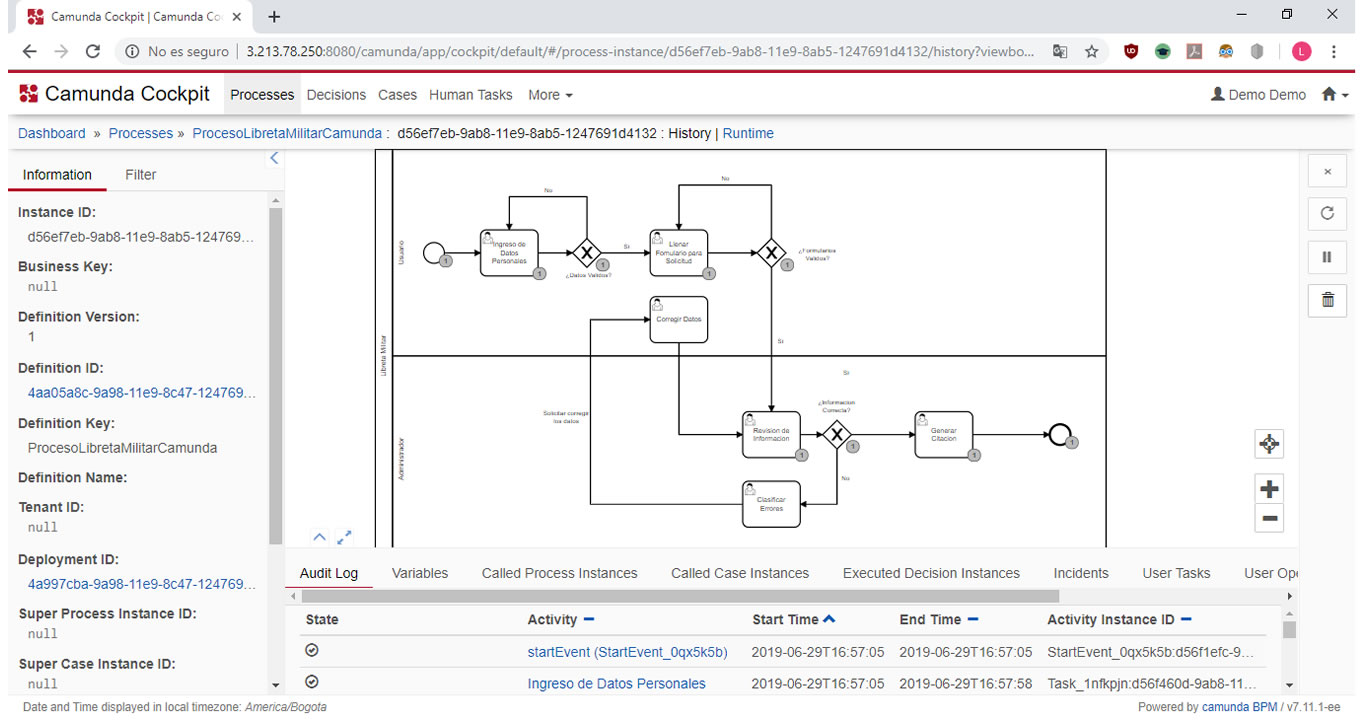Click the translate page icon in address bar
The height and width of the screenshot is (720, 1370).
click(x=1060, y=51)
